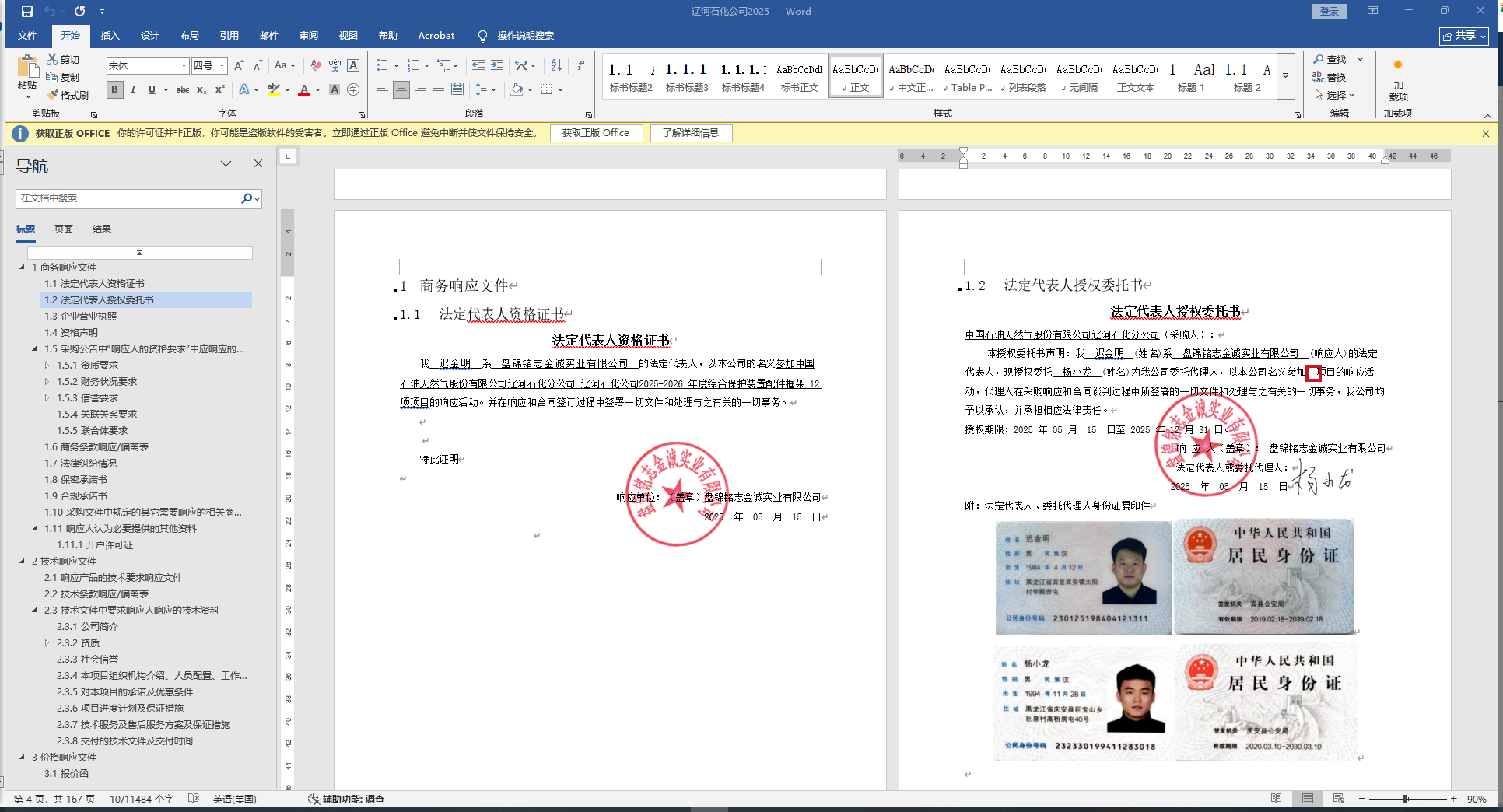1503x812 pixels.
Task: Click the Redo icon in the title bar
Action: (79, 12)
